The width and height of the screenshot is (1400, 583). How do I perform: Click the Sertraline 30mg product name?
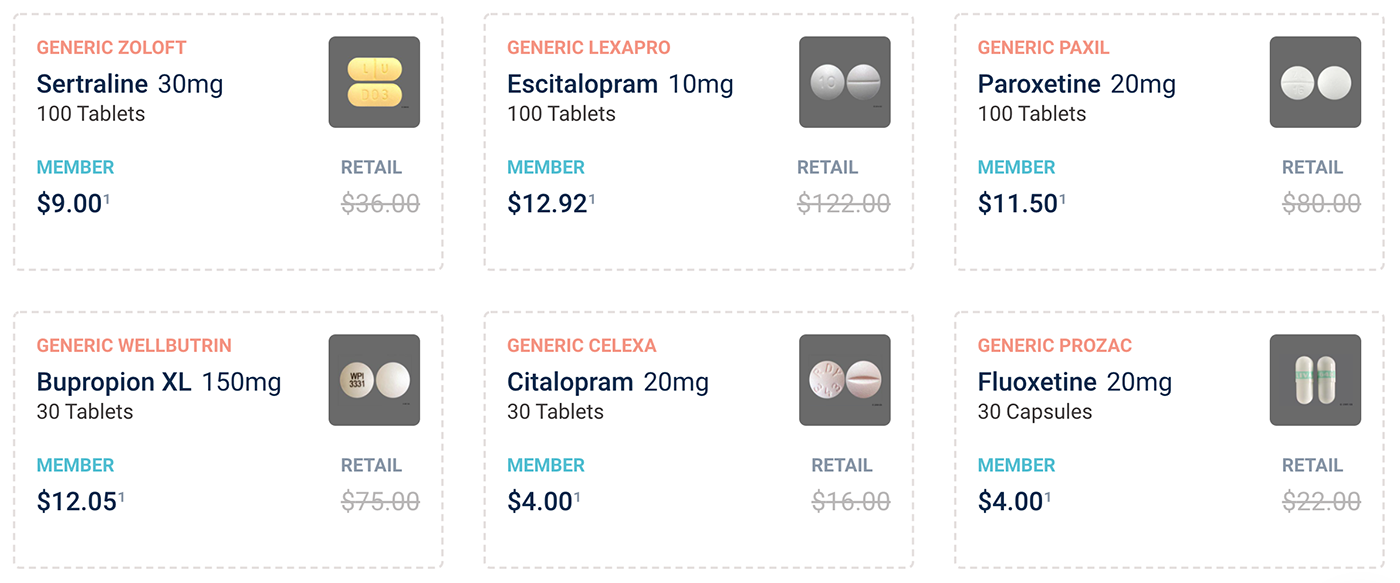130,84
